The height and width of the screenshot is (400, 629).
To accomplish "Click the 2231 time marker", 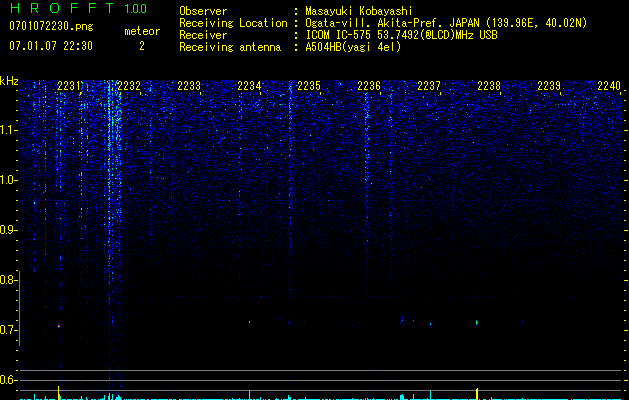I will tap(69, 86).
